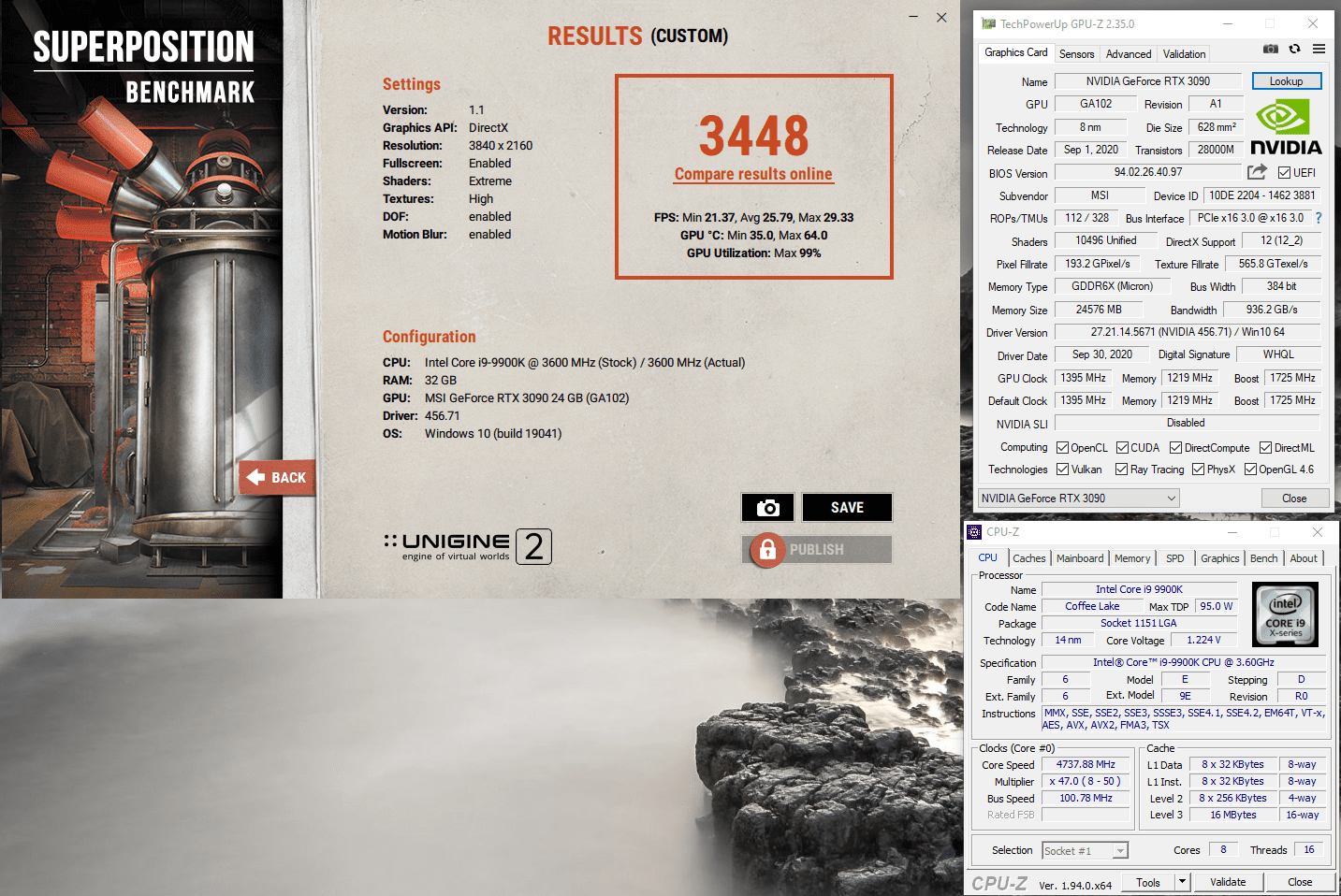Image resolution: width=1341 pixels, height=896 pixels.
Task: Click the PUBLISH button
Action: (x=817, y=550)
